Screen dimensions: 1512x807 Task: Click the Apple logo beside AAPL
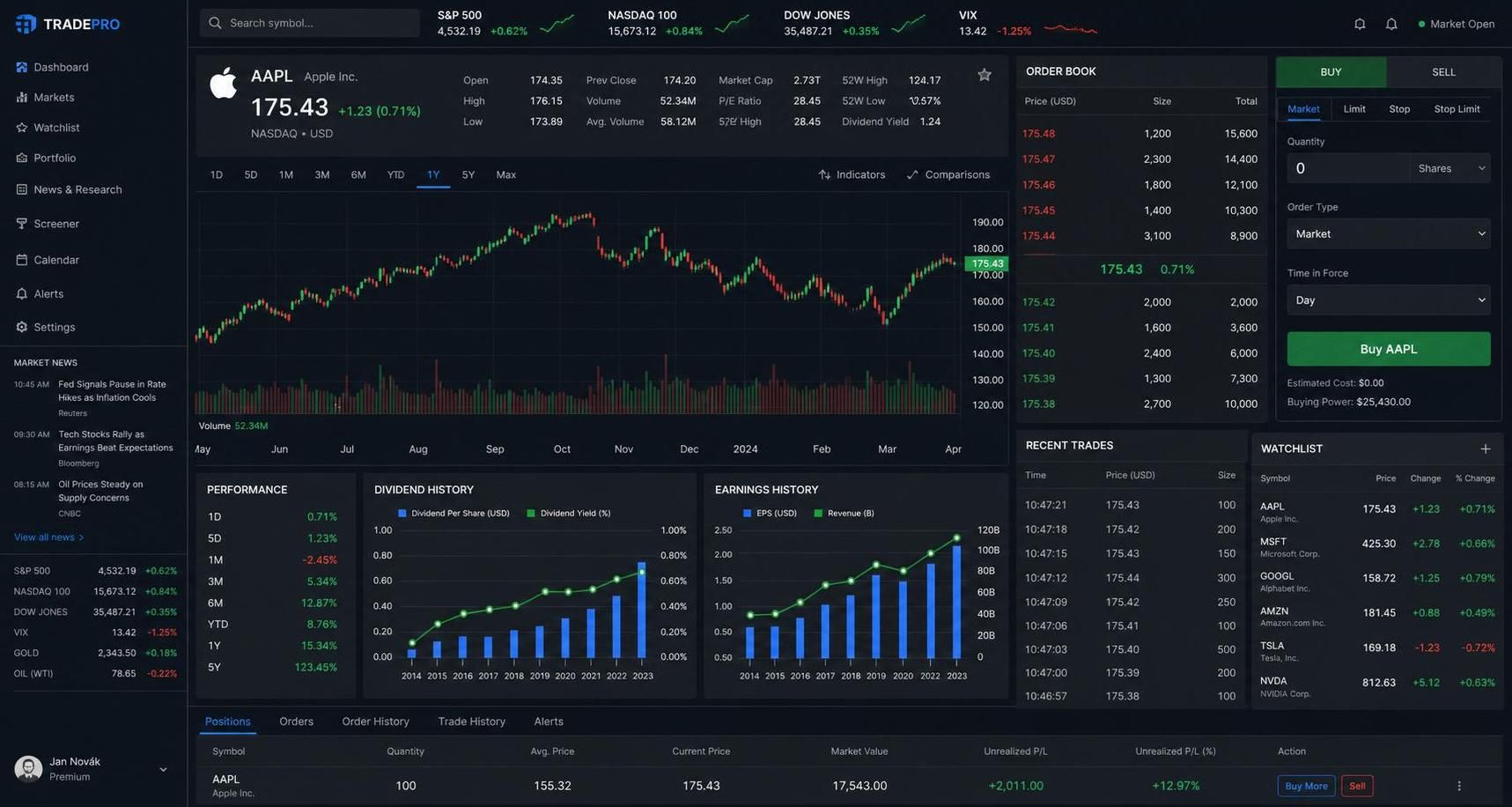point(223,83)
